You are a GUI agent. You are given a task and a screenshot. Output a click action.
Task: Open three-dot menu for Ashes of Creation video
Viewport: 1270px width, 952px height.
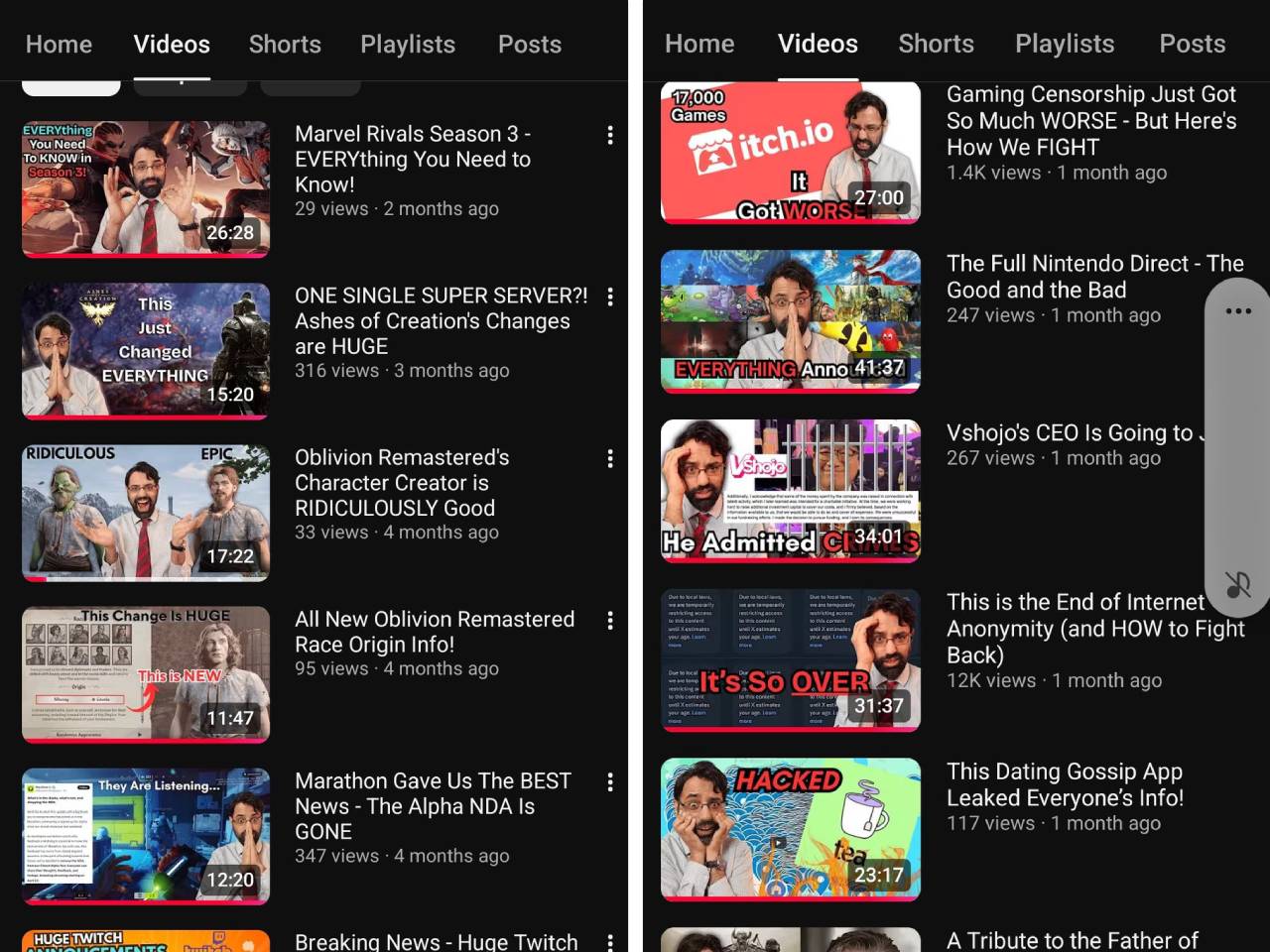coord(609,297)
